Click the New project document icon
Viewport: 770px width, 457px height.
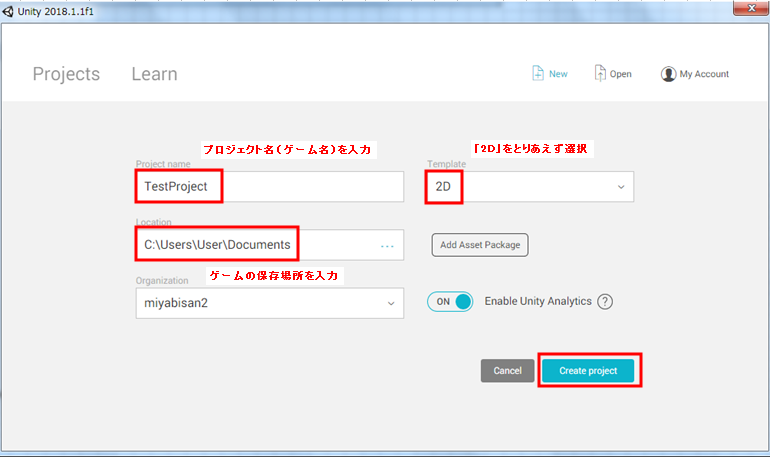(538, 73)
